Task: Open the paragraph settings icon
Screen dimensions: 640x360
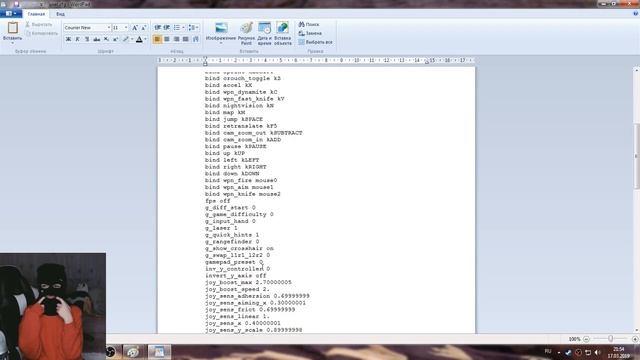Action: [x=196, y=39]
